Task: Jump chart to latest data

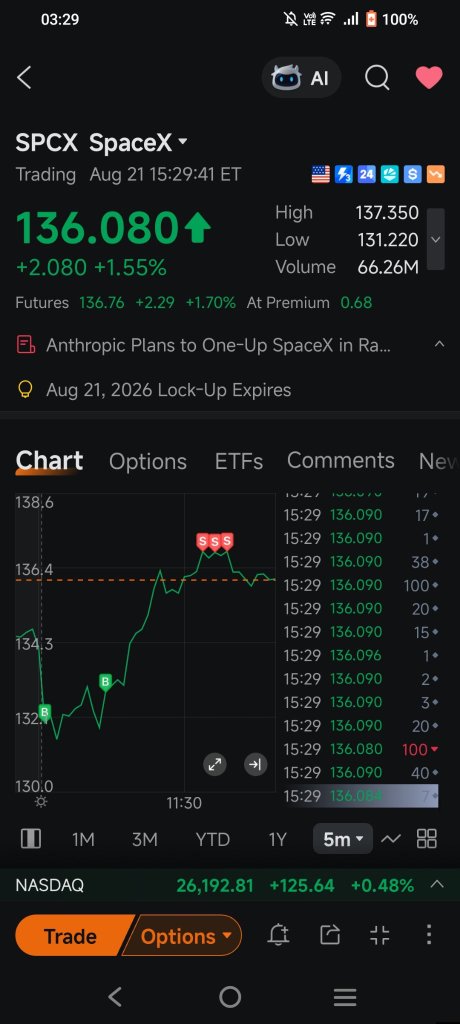Action: pos(255,765)
